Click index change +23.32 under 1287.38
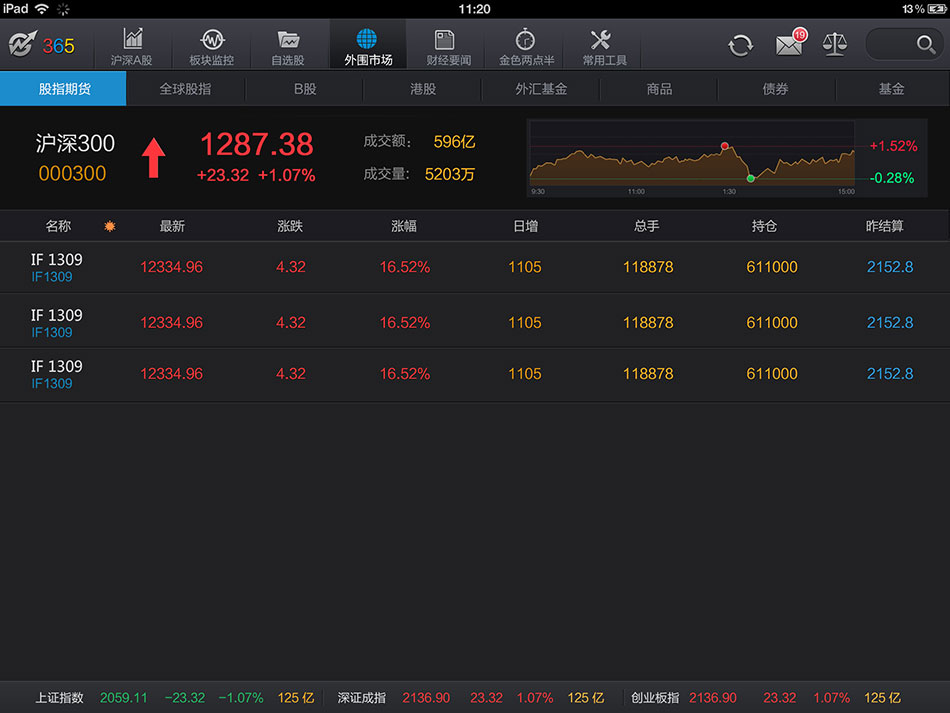The image size is (950, 713). click(x=222, y=175)
